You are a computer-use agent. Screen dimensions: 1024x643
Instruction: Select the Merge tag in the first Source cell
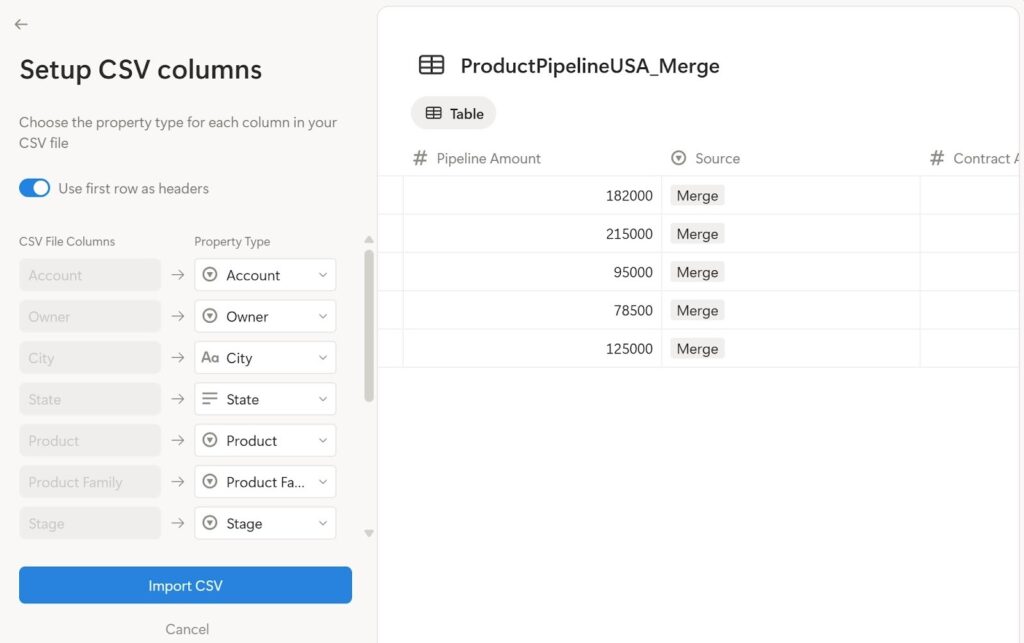[x=696, y=195]
